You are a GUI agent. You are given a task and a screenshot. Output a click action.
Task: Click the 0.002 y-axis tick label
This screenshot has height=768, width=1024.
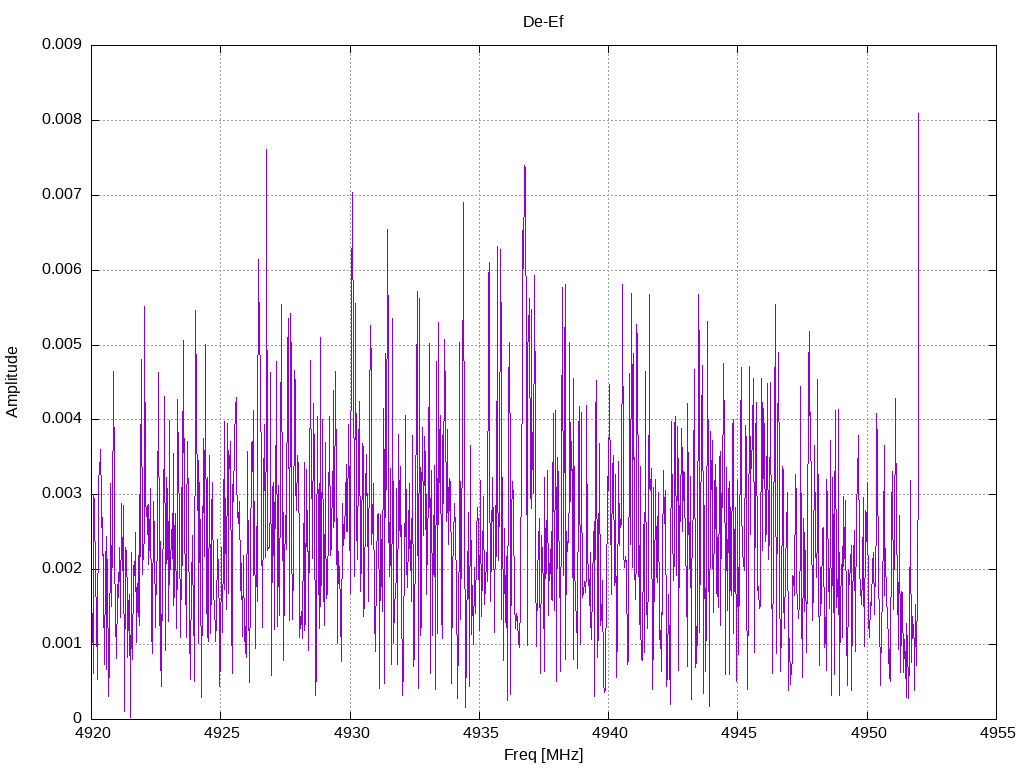tap(62, 569)
